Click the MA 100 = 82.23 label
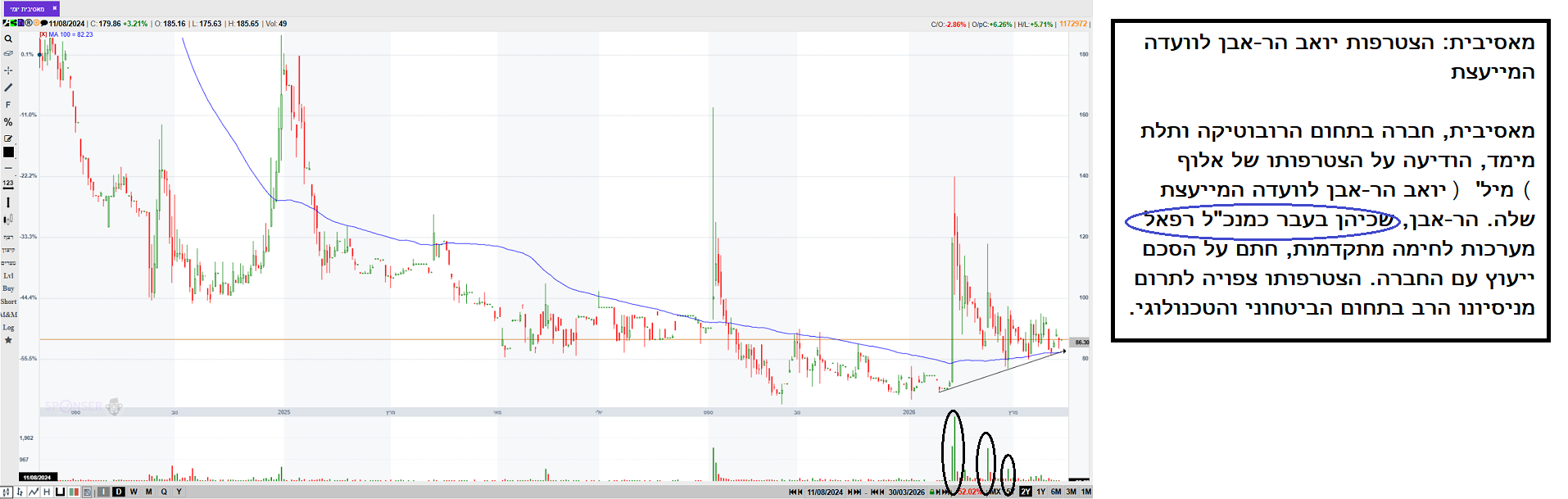This screenshot has height=499, width=1568. 70,34
